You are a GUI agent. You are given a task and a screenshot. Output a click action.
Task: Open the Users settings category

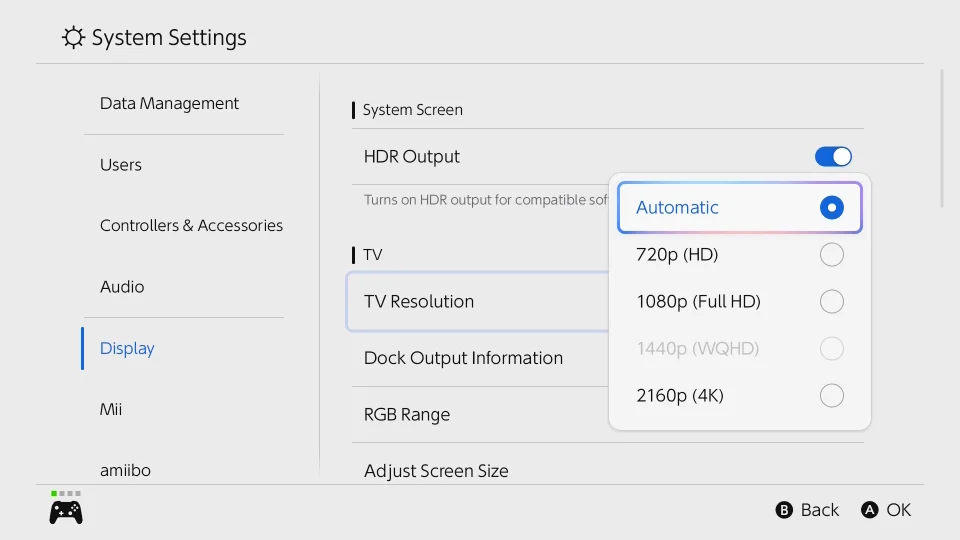click(x=121, y=165)
